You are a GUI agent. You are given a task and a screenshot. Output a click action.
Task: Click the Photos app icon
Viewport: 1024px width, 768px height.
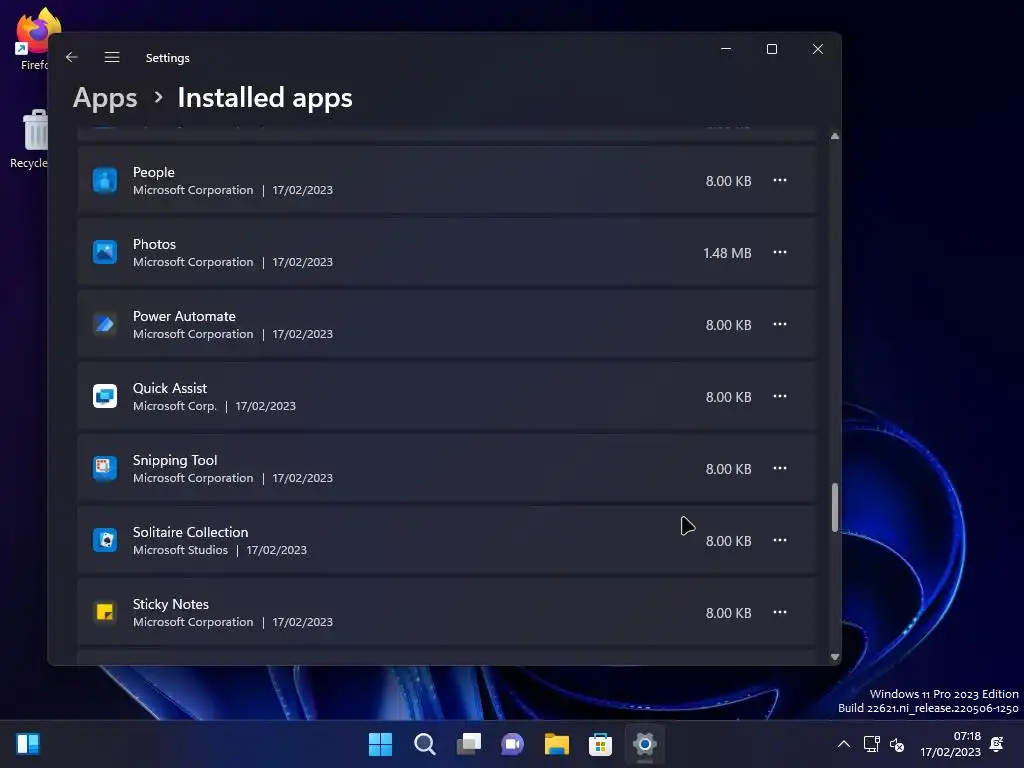point(104,252)
